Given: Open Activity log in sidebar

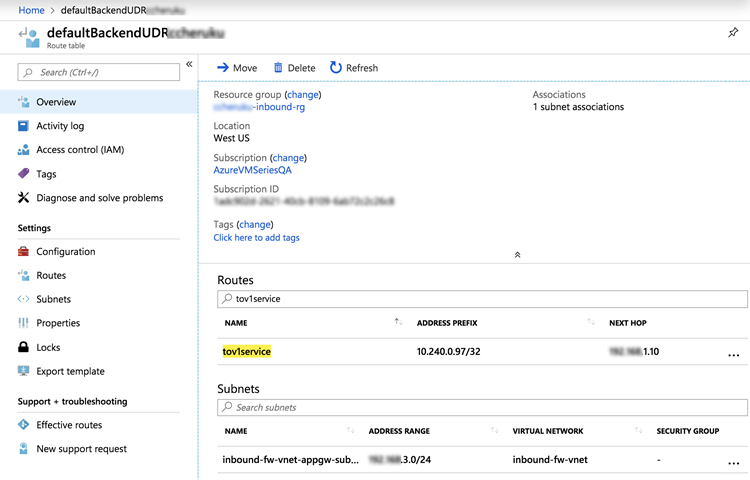Looking at the screenshot, I should click(x=60, y=126).
